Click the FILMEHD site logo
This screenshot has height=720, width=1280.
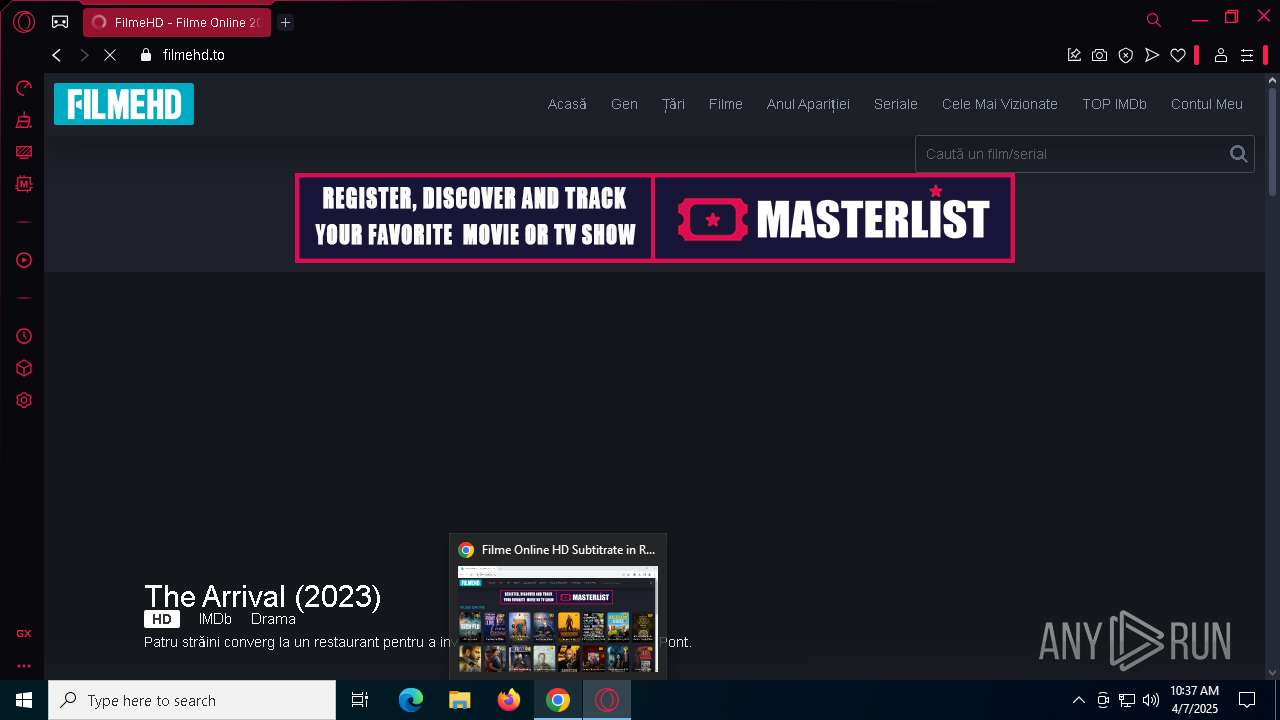(124, 104)
